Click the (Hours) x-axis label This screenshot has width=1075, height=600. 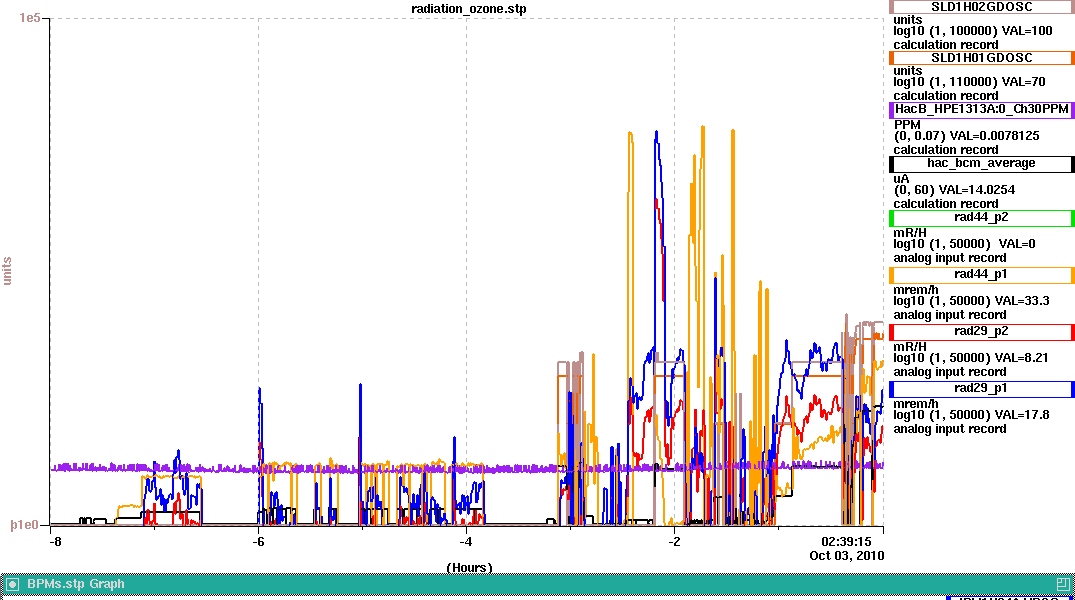click(x=470, y=568)
